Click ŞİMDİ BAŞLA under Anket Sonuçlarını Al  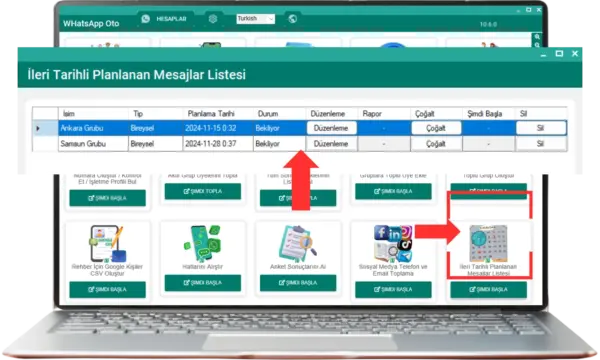tap(298, 283)
